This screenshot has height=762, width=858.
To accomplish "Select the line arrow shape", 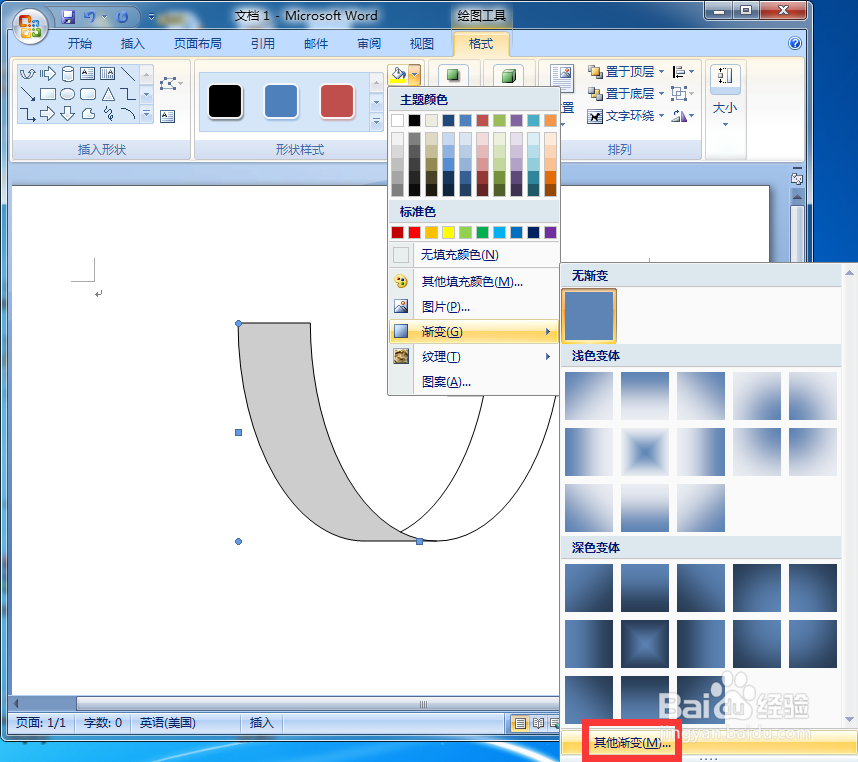I will tap(27, 94).
